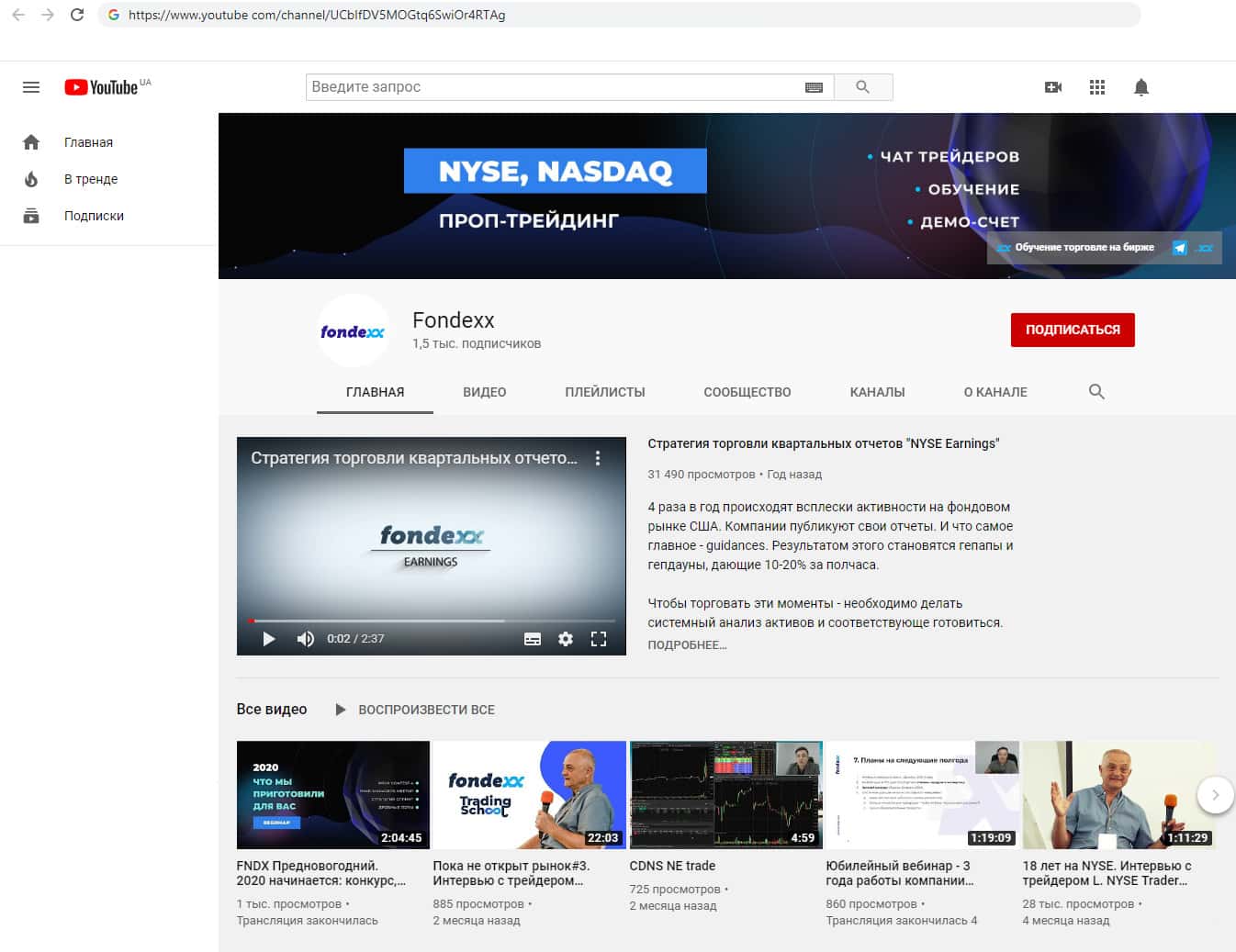Click the search magnifier button

(862, 87)
